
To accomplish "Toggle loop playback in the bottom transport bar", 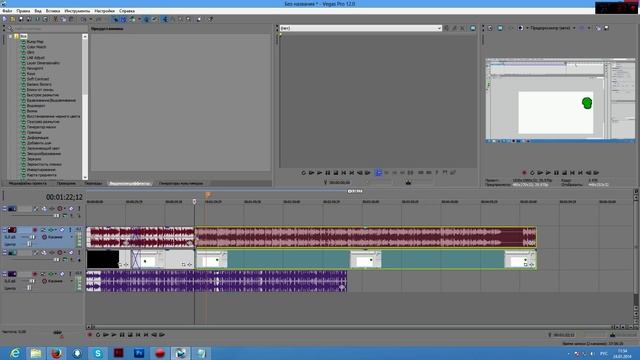I will [x=98, y=335].
